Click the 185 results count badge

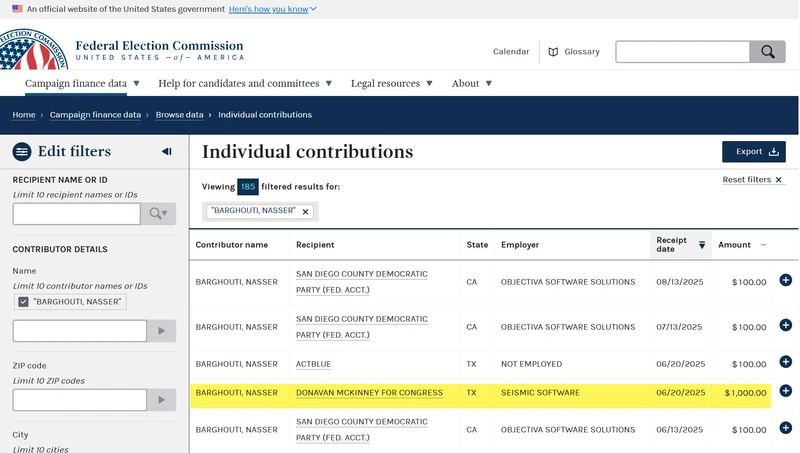pos(248,187)
